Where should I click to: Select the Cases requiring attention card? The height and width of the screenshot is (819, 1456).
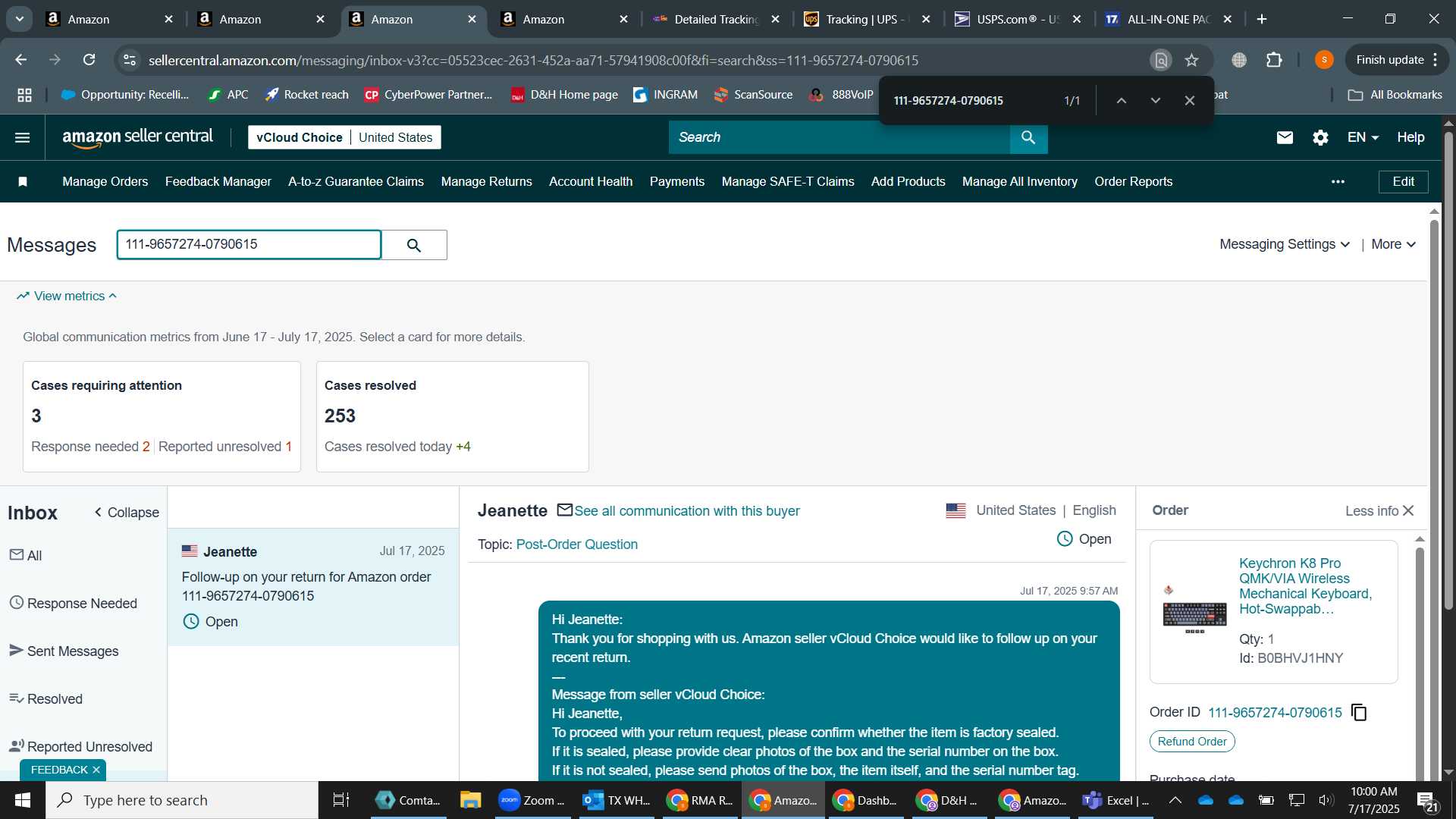point(162,416)
